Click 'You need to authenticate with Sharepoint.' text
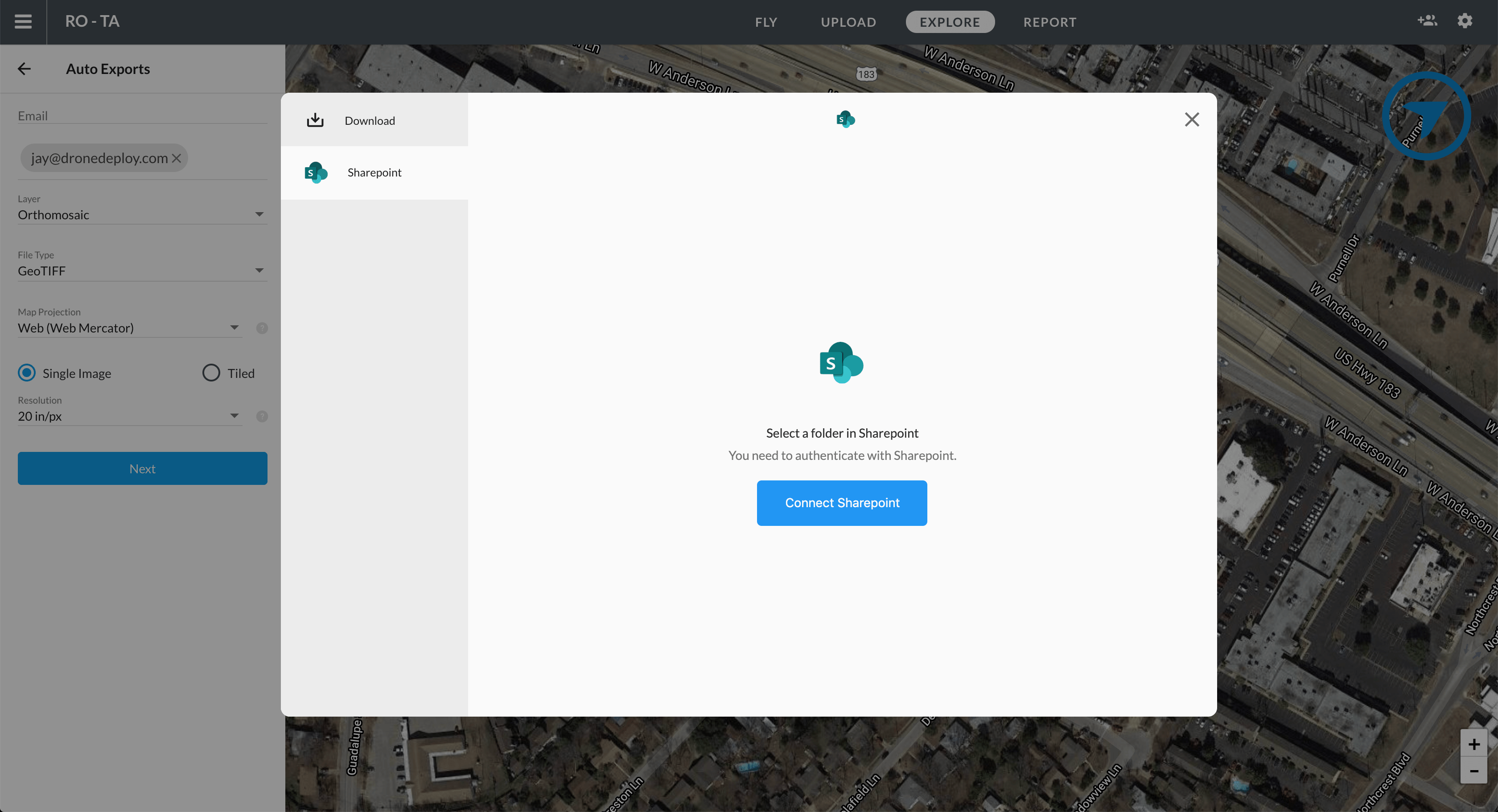Image resolution: width=1498 pixels, height=812 pixels. click(x=842, y=455)
